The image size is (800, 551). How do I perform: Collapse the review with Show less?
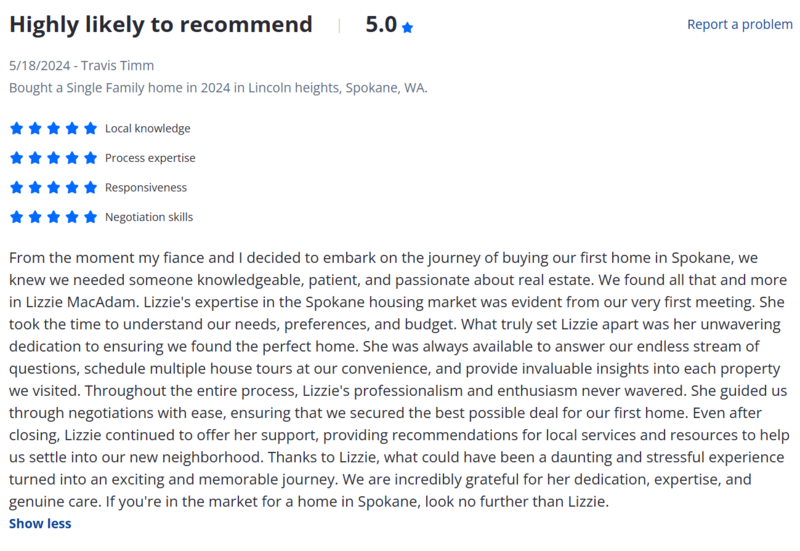40,523
